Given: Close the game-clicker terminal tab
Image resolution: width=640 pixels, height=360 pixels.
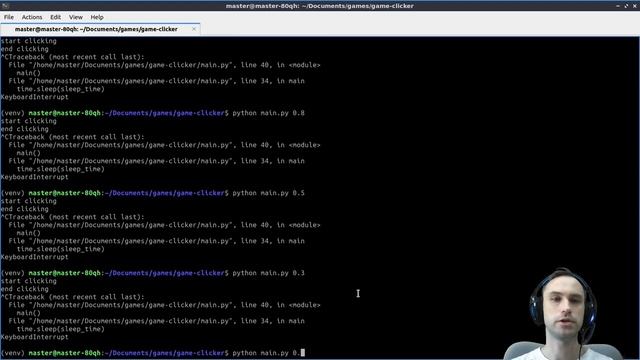Looking at the screenshot, I should tap(194, 29).
